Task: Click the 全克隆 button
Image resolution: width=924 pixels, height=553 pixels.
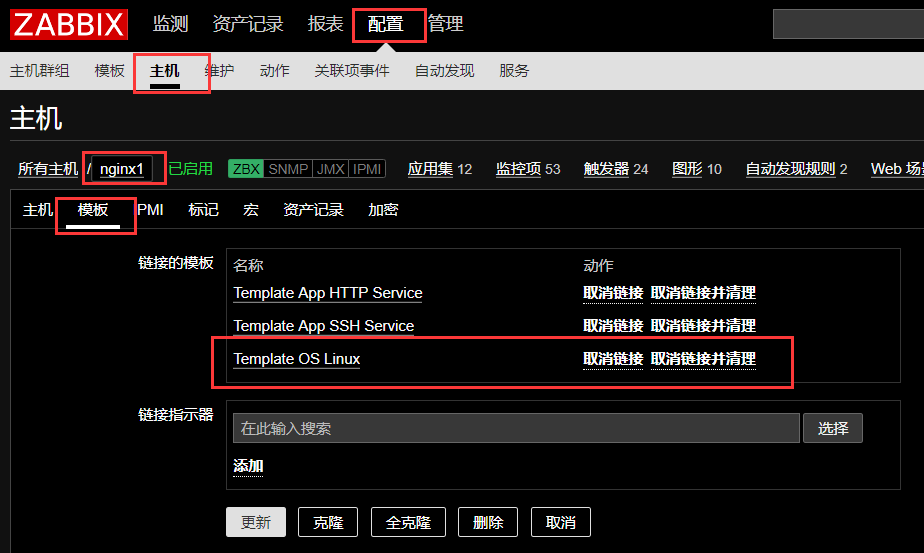Action: pyautogui.click(x=408, y=522)
